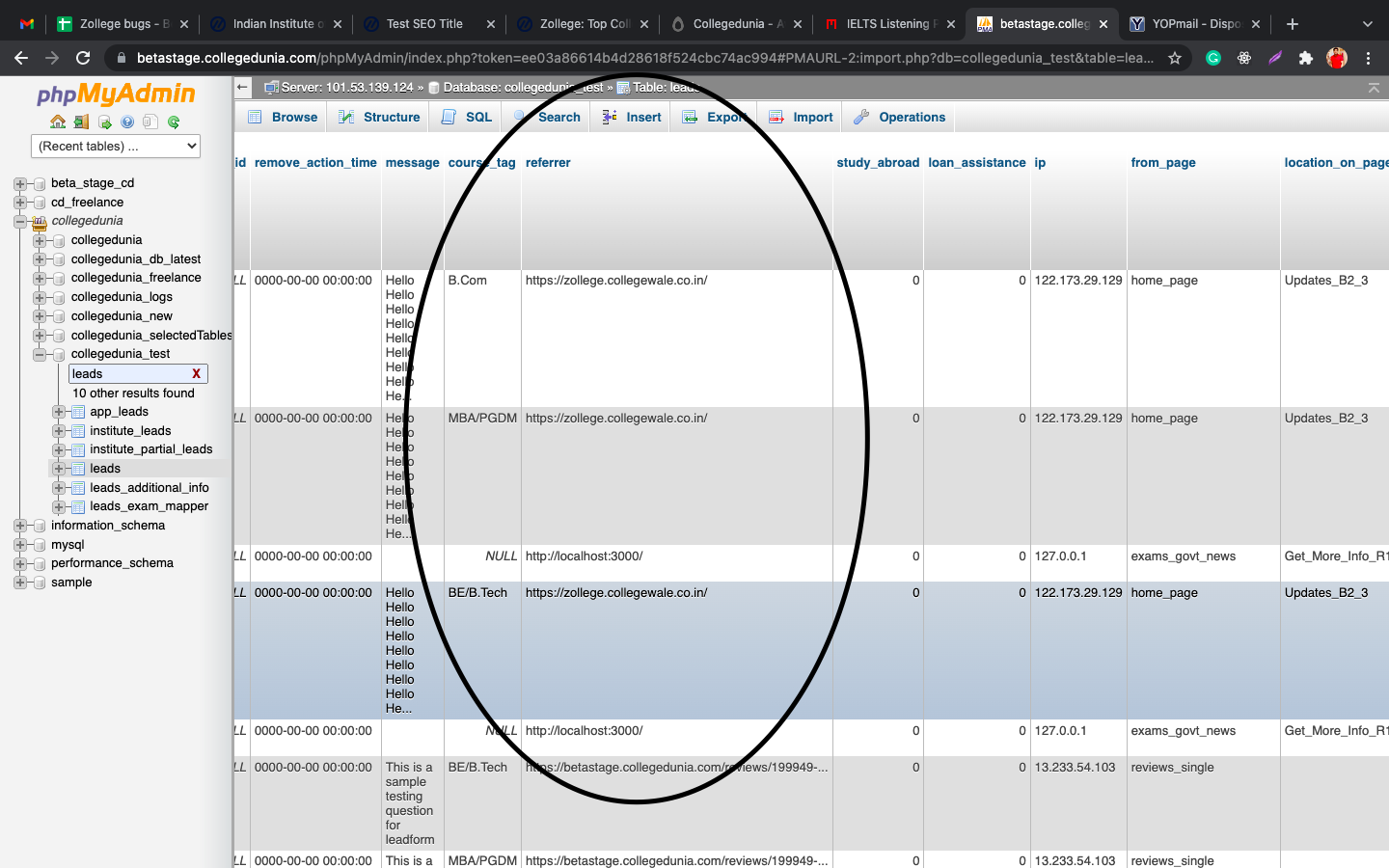Open the React Developer Tools extension
The image size is (1389, 868).
pos(1244,58)
